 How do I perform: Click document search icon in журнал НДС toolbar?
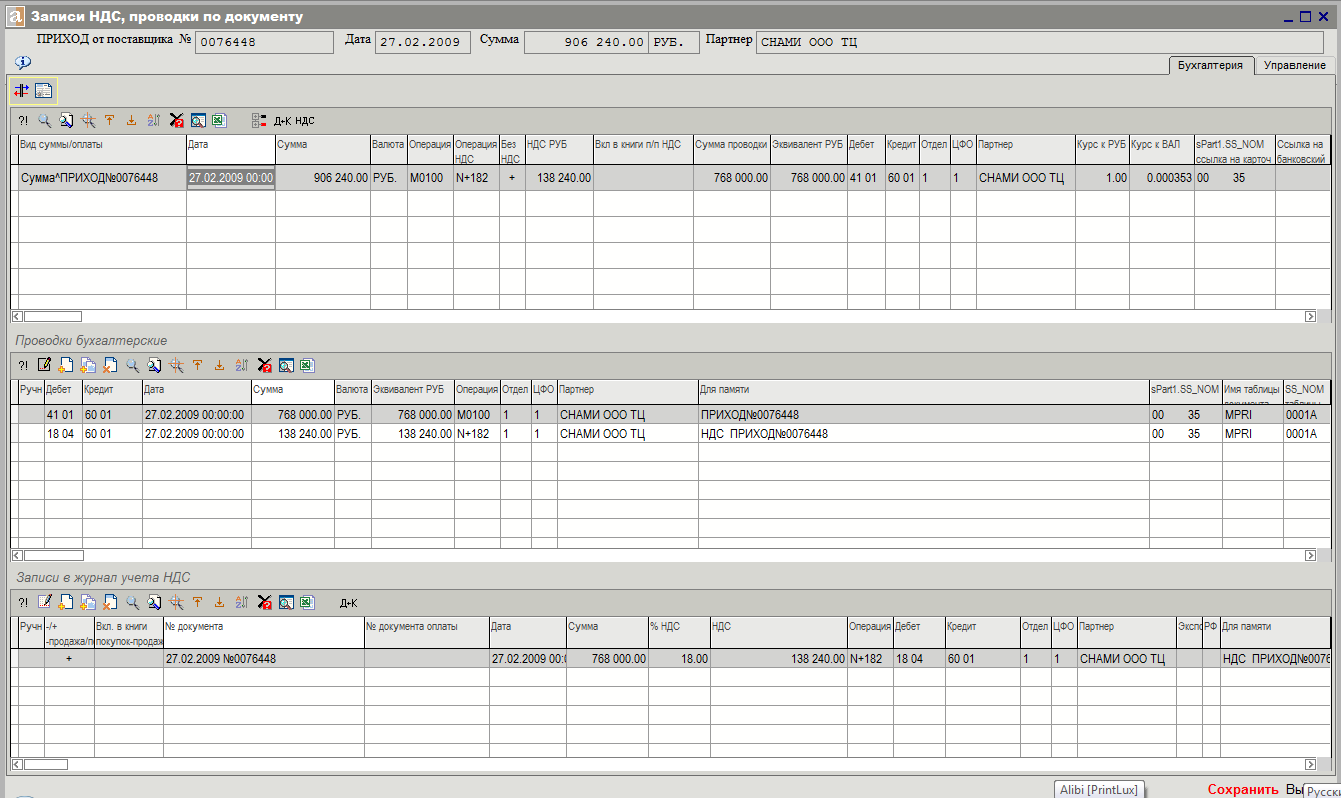[x=154, y=602]
